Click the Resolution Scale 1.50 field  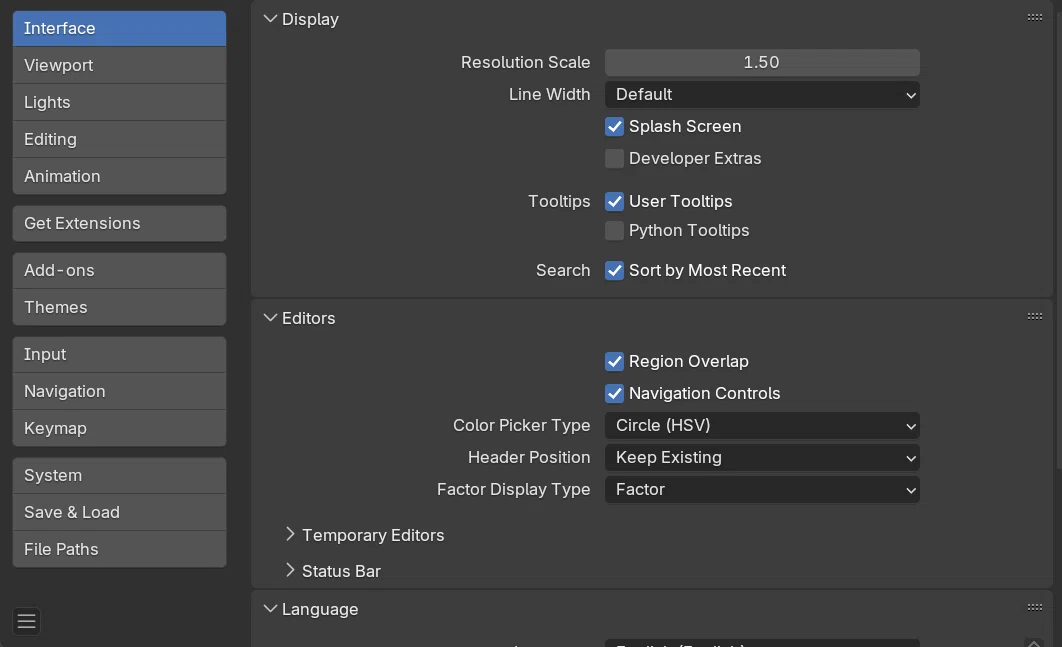coord(762,62)
